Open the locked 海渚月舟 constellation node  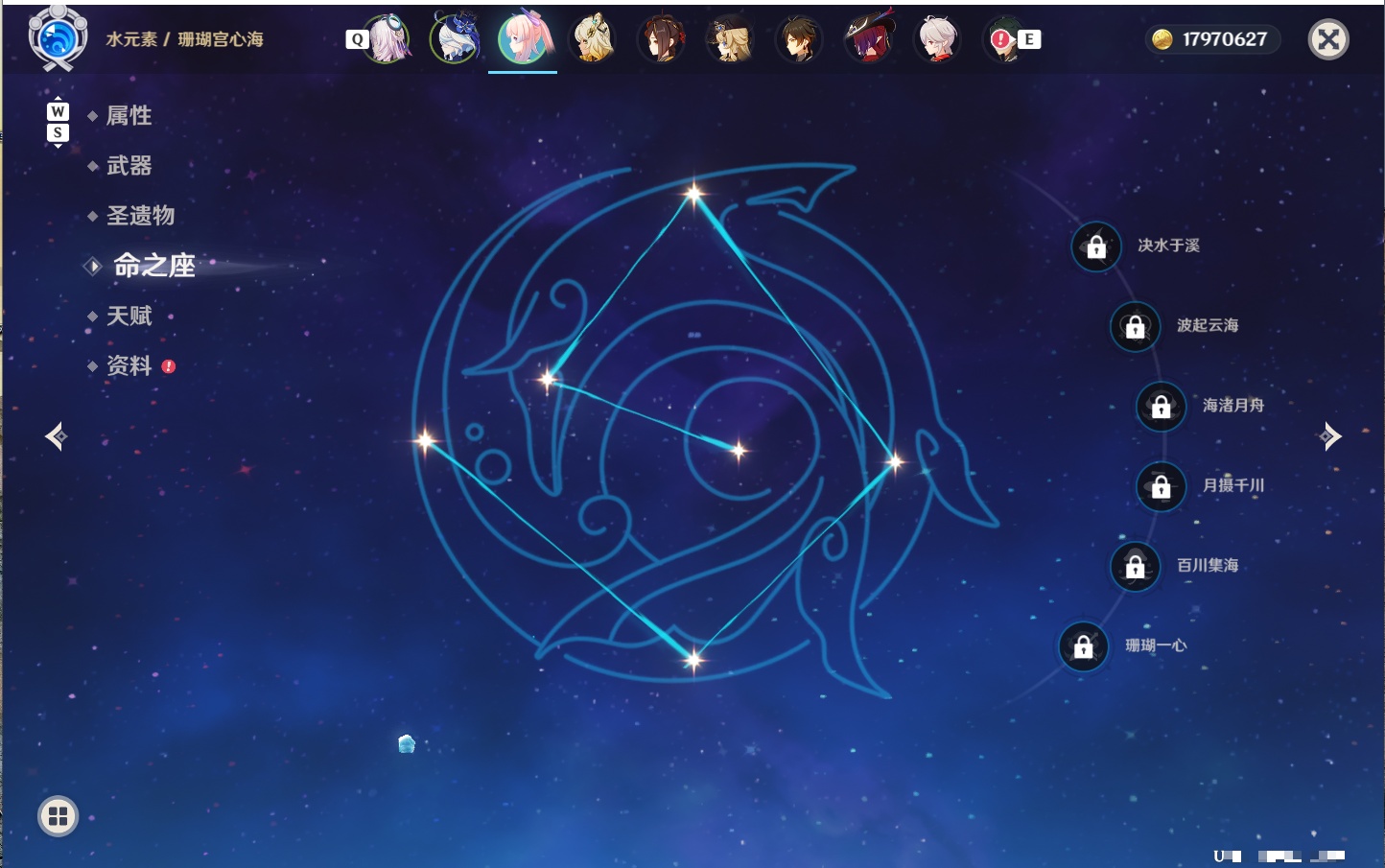point(1161,407)
